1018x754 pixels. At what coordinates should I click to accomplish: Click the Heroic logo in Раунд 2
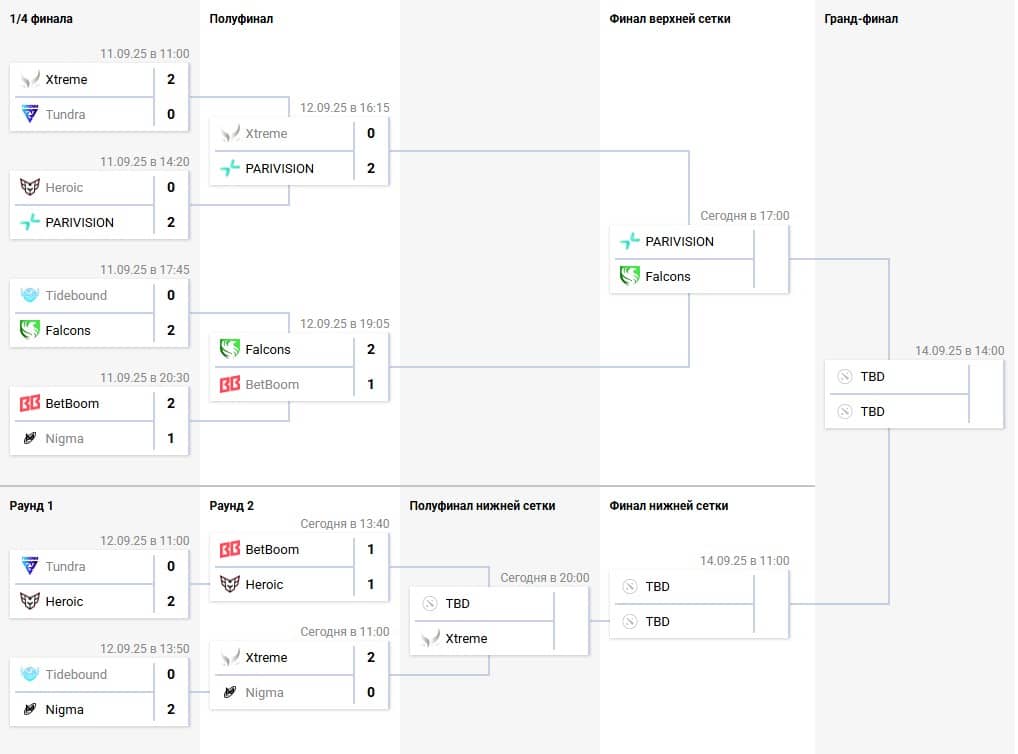(230, 584)
